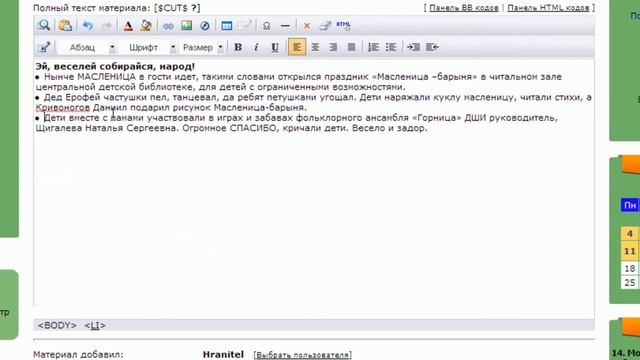Select calendar day 25
The height and width of the screenshot is (360, 640).
(x=629, y=282)
